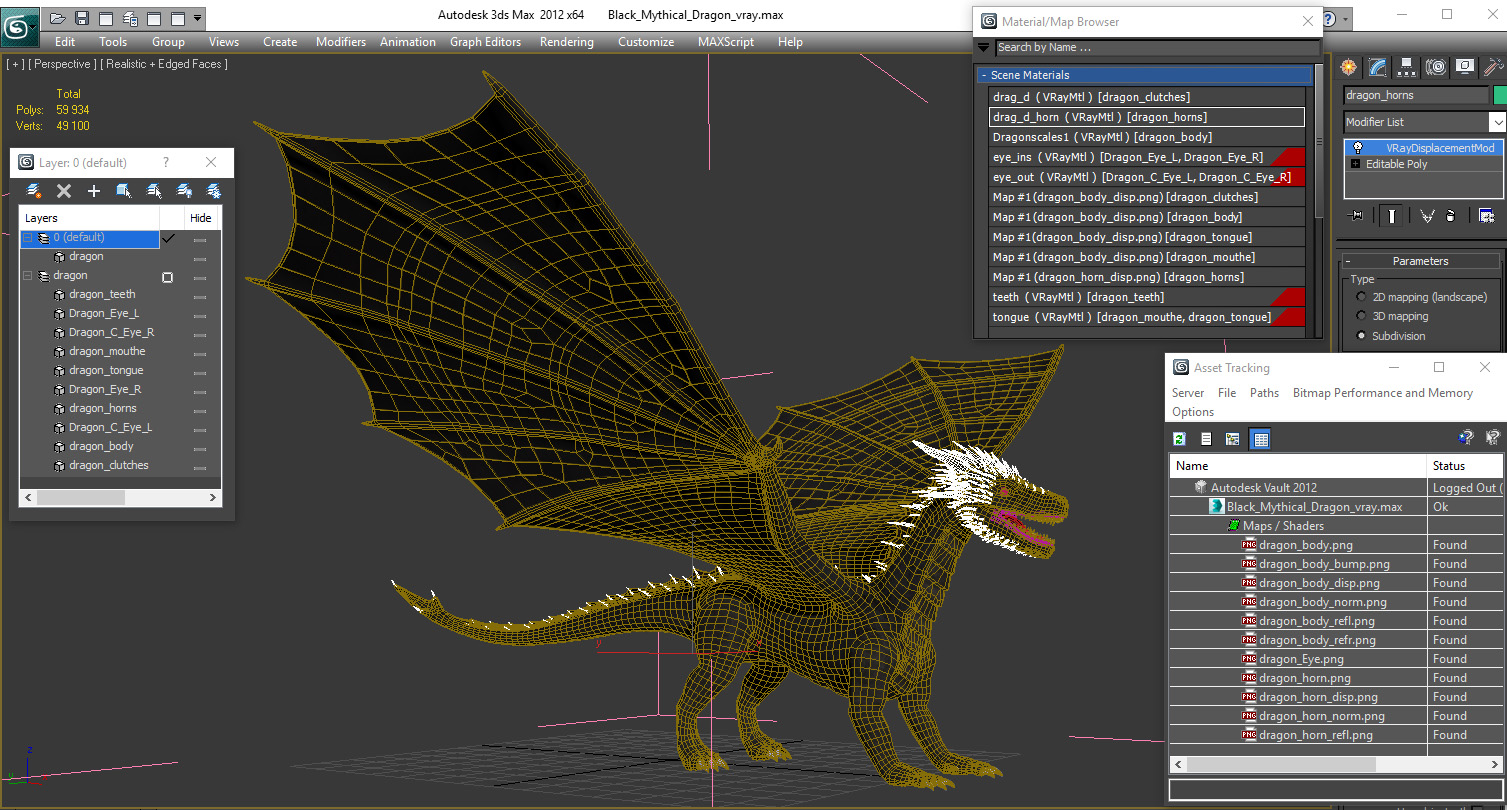Screen dimensions: 1507x810
Task: Toggle Hide for dragon_horns row
Action: pos(200,410)
